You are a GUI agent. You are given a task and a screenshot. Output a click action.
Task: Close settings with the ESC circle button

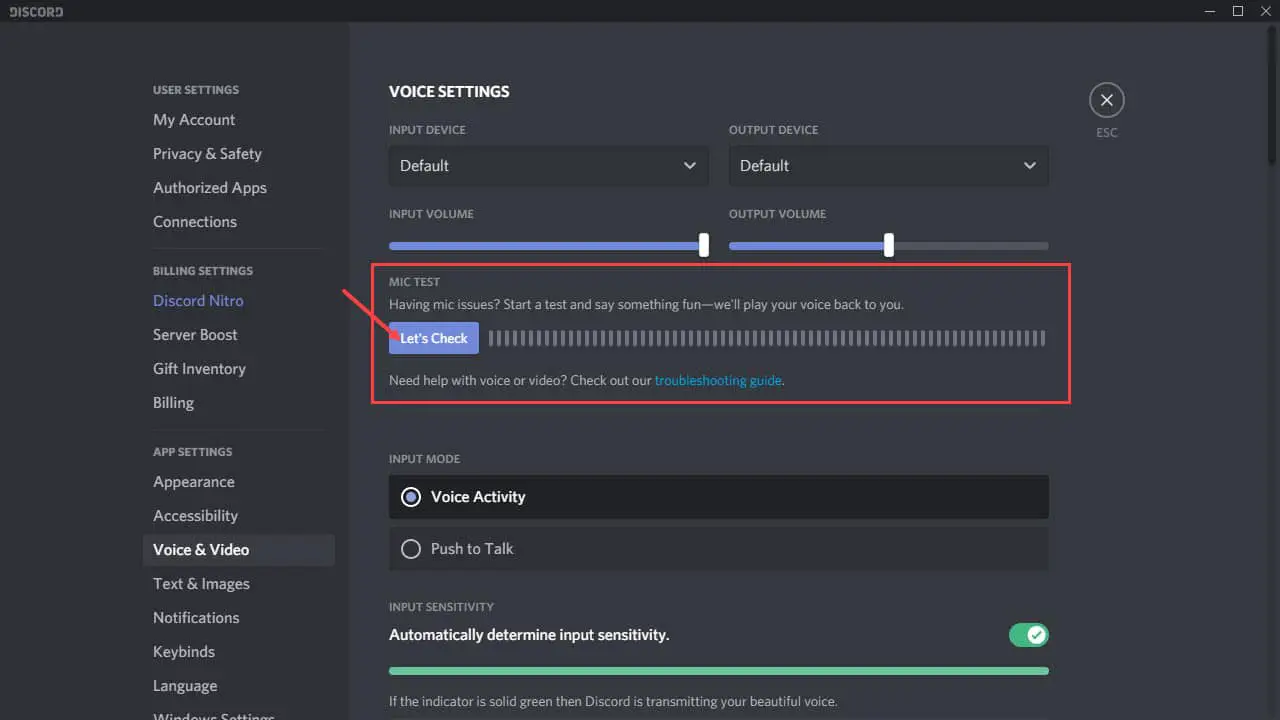coord(1106,100)
